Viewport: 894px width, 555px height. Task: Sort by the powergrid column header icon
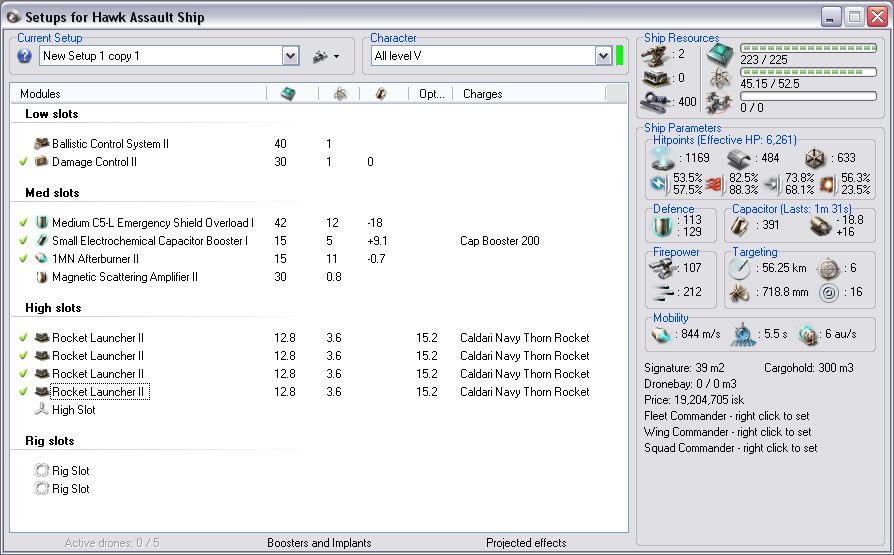point(288,94)
